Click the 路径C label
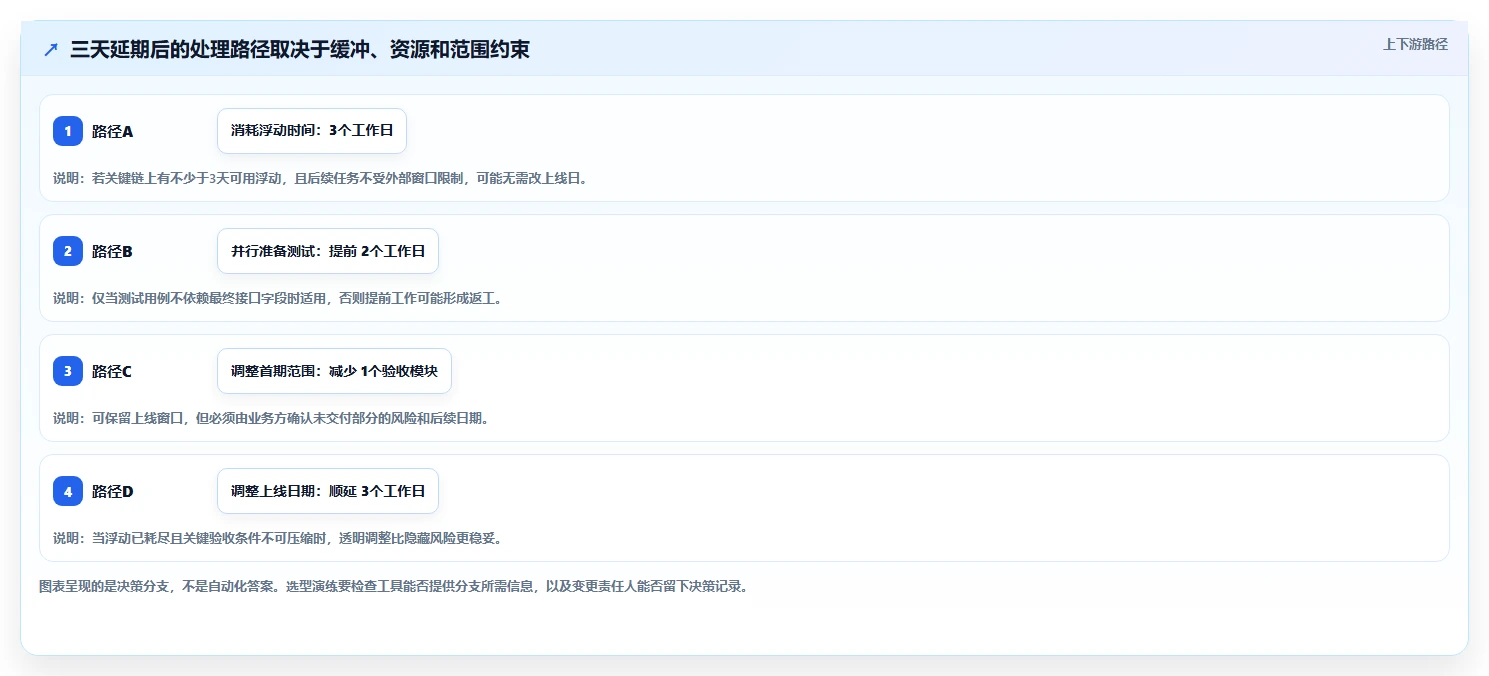1489x676 pixels. (112, 371)
